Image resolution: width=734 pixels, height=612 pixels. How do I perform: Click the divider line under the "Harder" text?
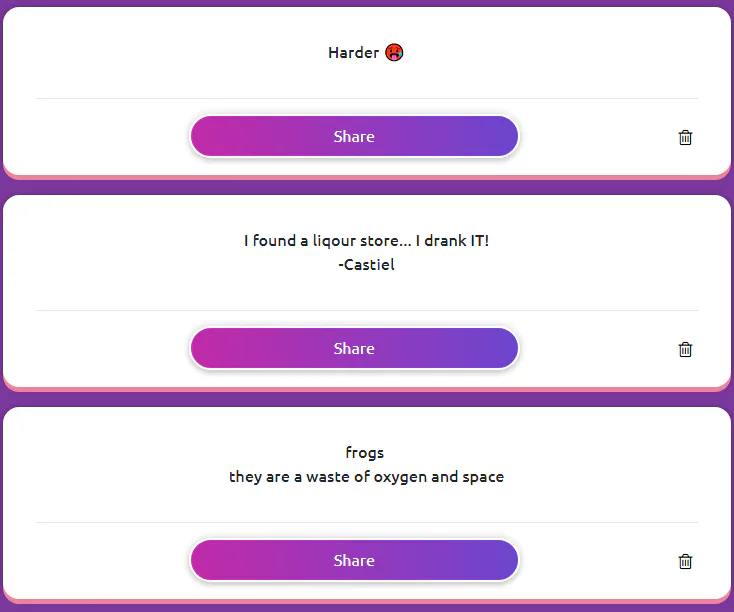(x=367, y=99)
